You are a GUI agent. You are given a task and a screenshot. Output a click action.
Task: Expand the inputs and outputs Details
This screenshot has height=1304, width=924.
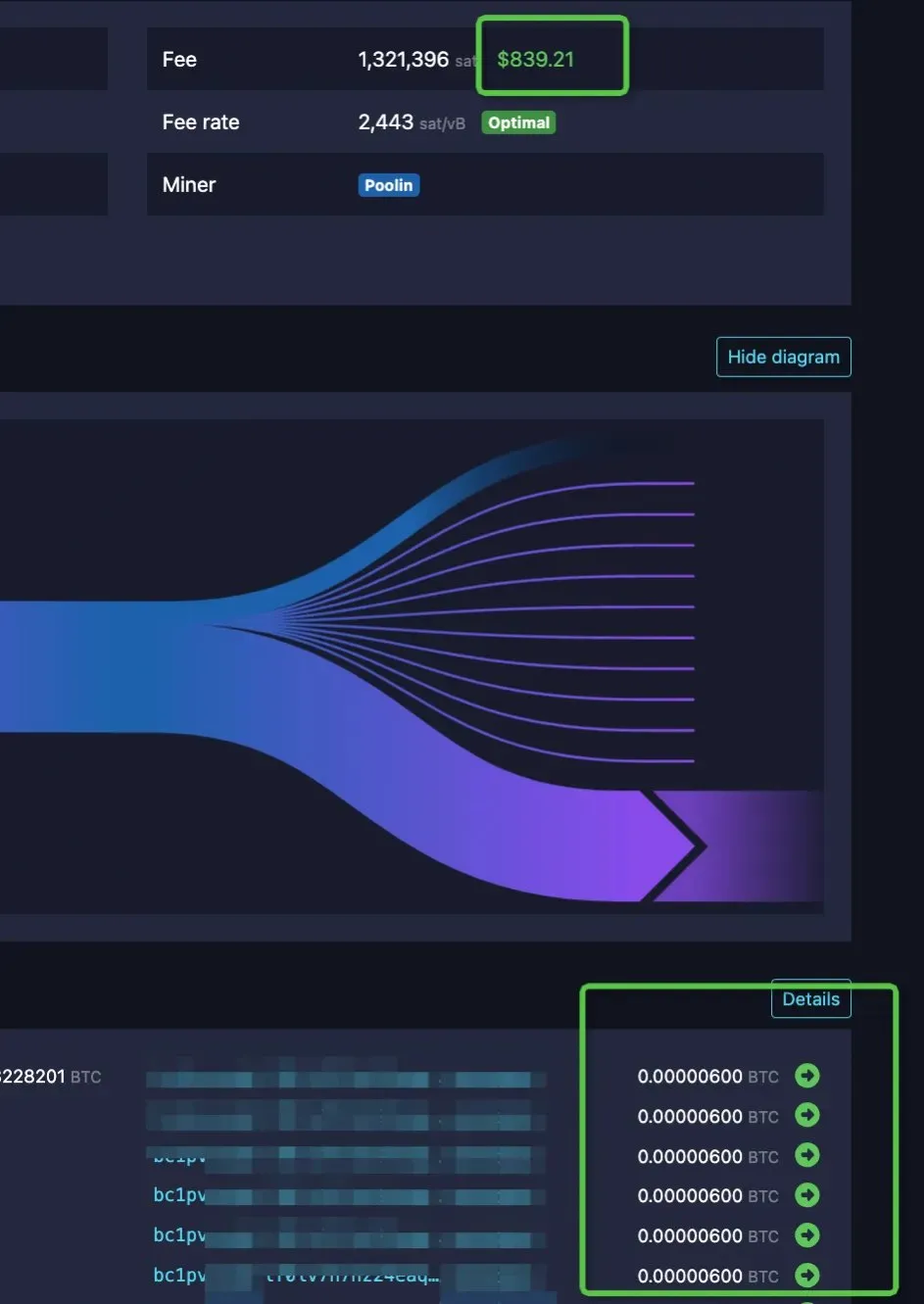810,999
